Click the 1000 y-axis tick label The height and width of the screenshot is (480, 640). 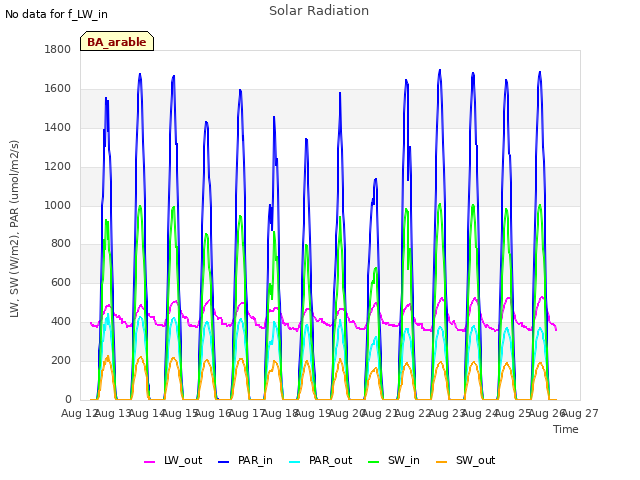click(58, 205)
